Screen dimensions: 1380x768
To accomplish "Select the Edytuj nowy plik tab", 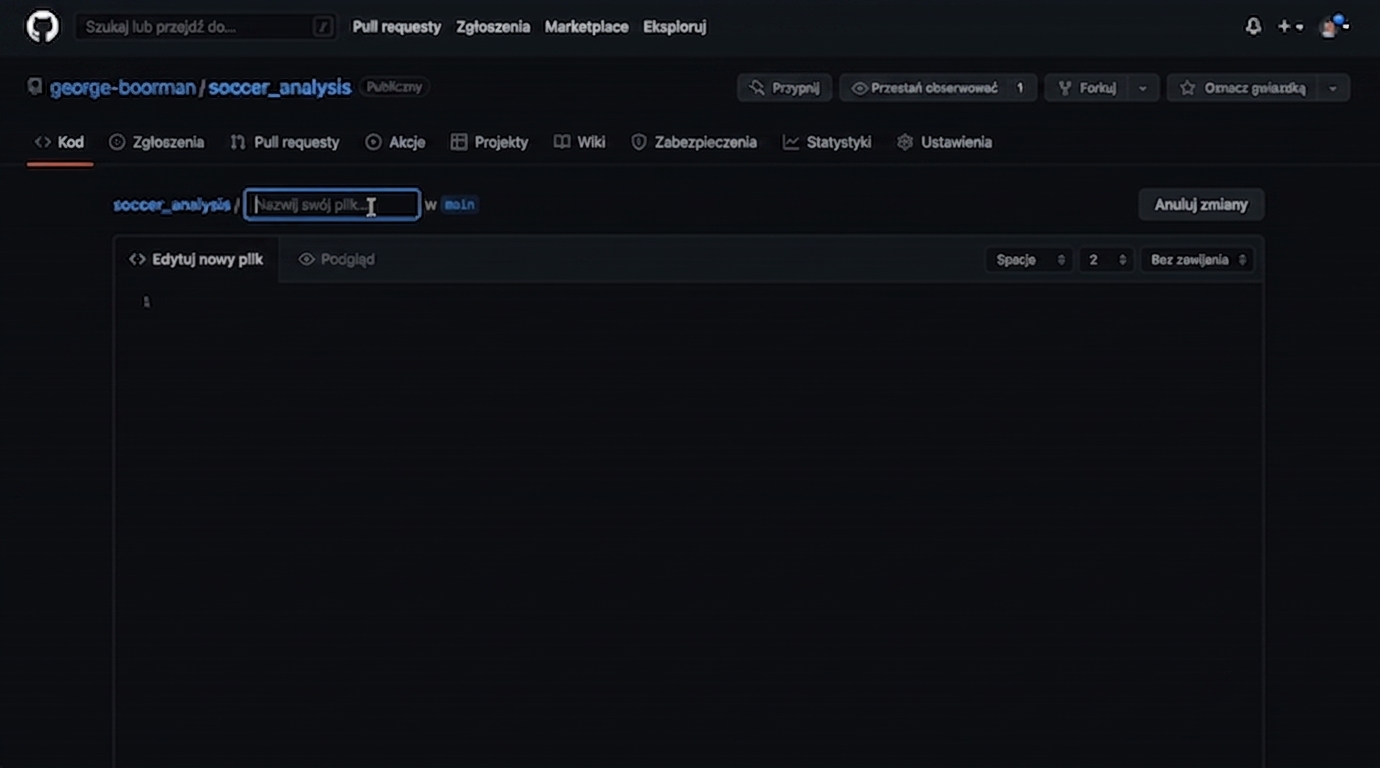I will (x=196, y=259).
